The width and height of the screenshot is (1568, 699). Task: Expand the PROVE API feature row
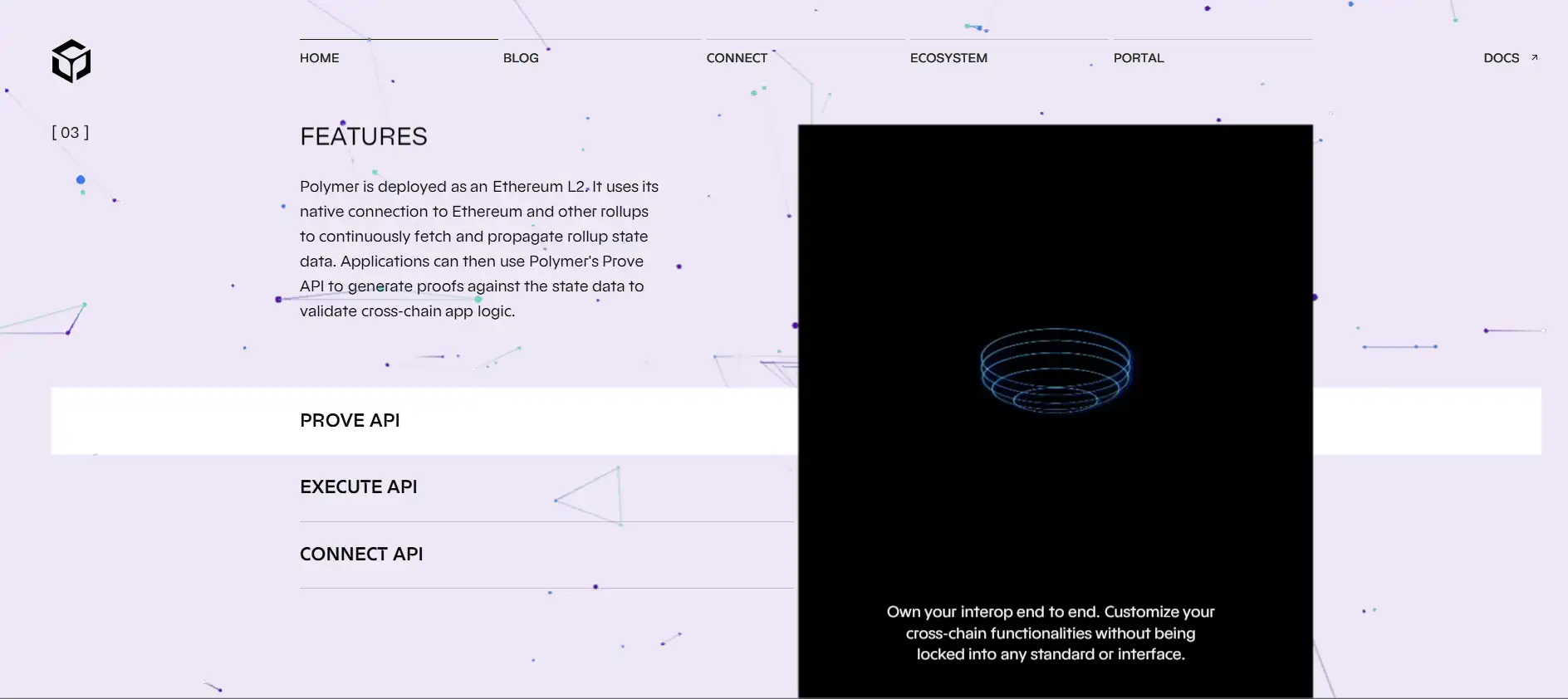click(350, 421)
